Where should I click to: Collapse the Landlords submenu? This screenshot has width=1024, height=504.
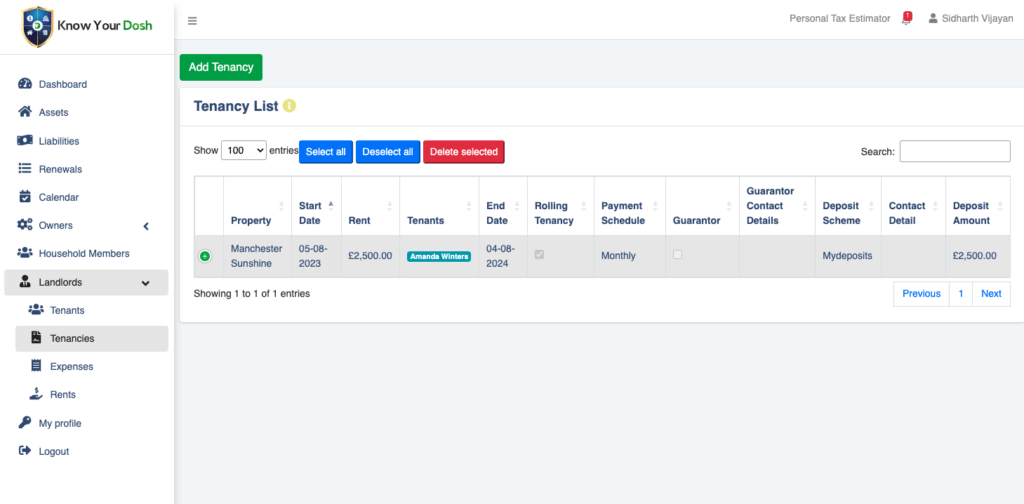click(146, 283)
